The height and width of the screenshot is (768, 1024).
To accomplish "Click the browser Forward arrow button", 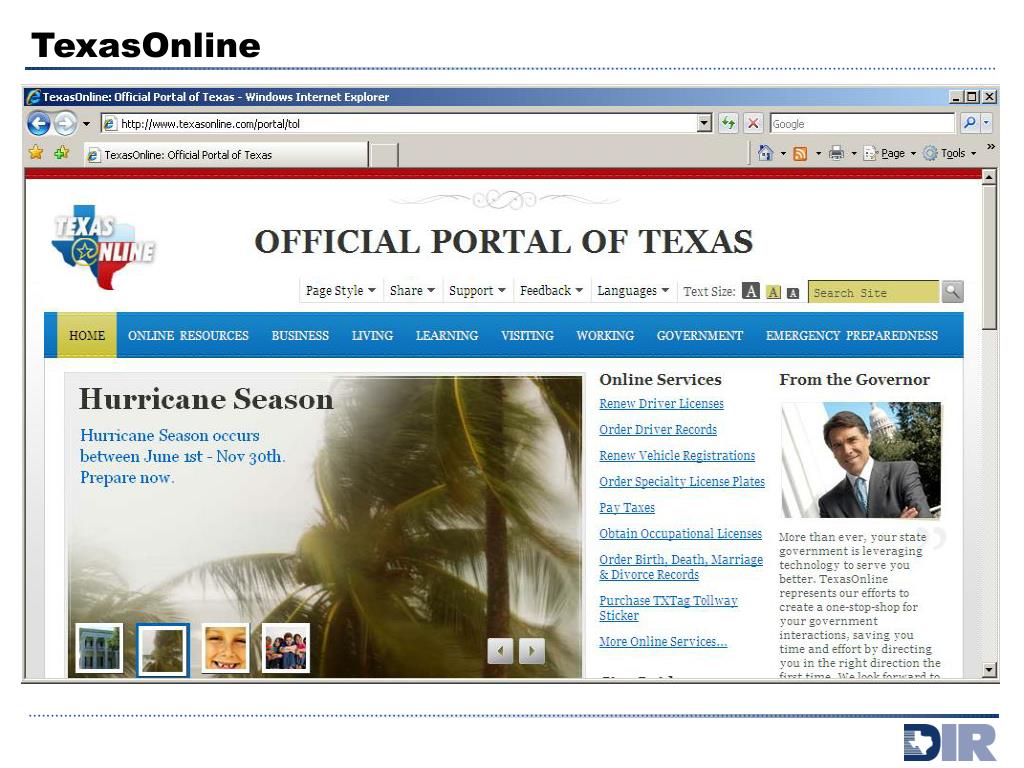I will 65,123.
